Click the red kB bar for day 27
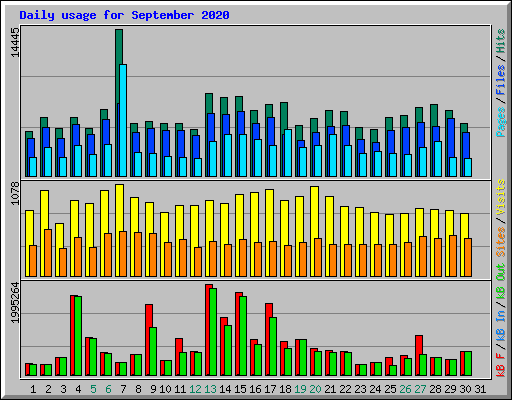This screenshot has height=400, width=512. [418, 345]
